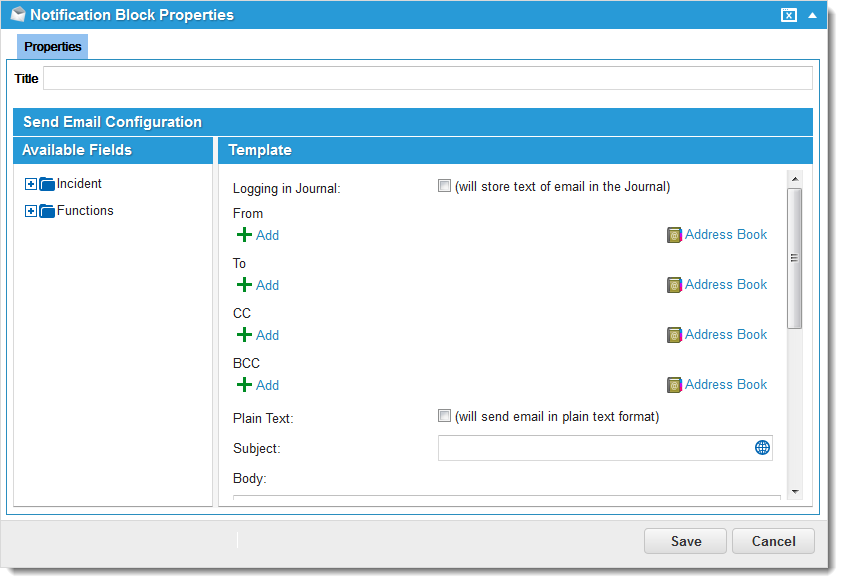Select the Functions item in Available Fields
Image resolution: width=843 pixels, height=583 pixels.
pyautogui.click(x=85, y=211)
